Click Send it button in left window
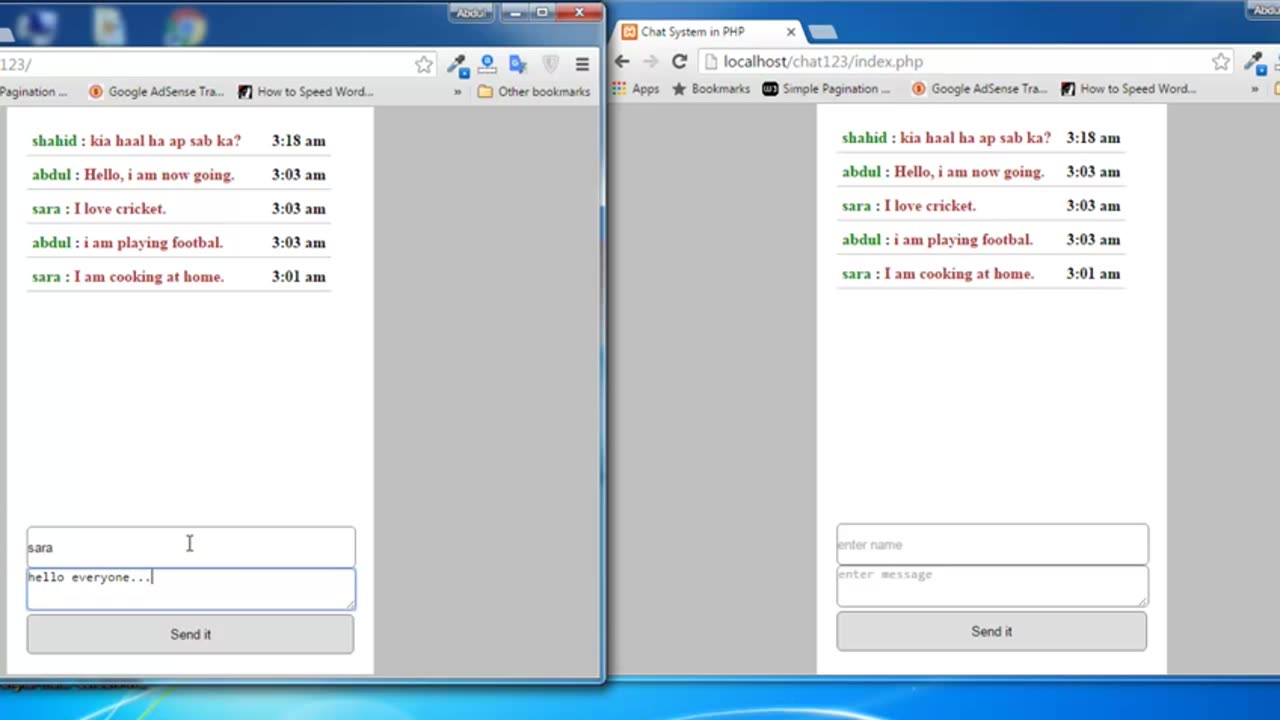 [x=190, y=634]
